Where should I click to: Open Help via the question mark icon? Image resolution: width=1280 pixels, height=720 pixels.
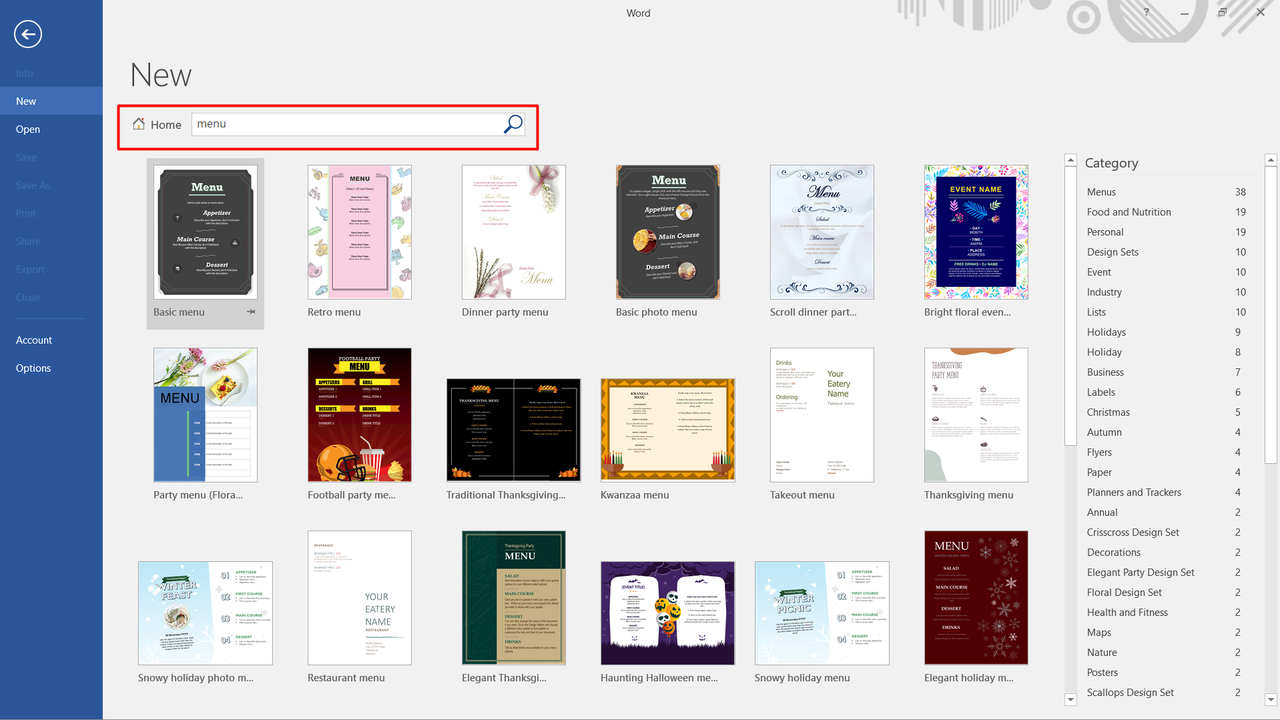point(1146,13)
